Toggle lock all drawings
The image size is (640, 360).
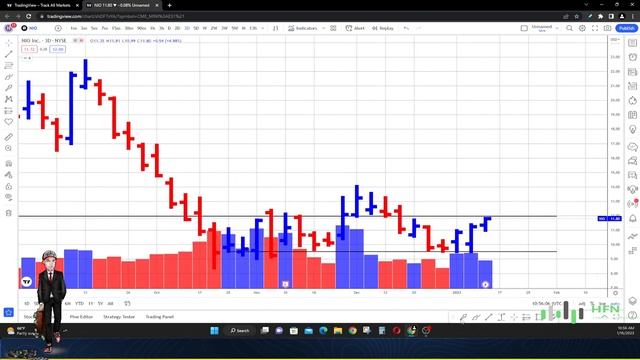9,187
